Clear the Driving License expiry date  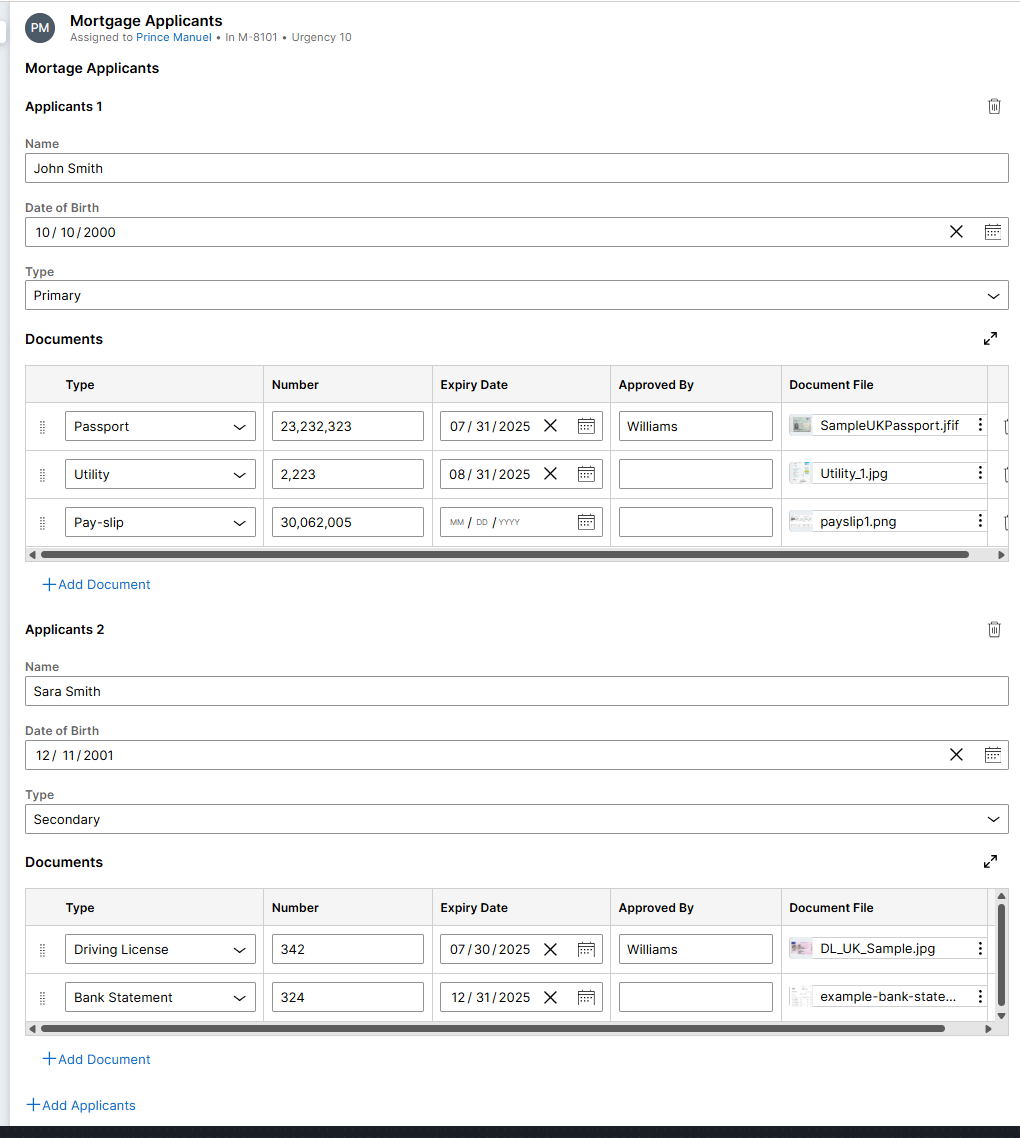pyautogui.click(x=550, y=948)
